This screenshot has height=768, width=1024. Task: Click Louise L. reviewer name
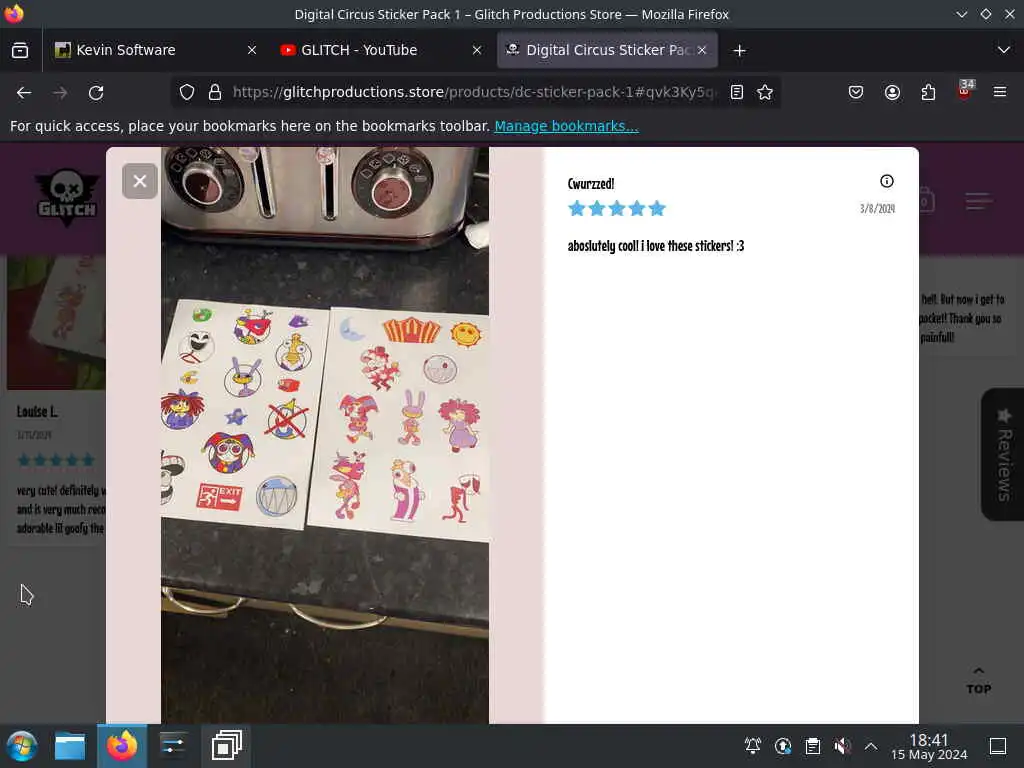click(x=37, y=411)
